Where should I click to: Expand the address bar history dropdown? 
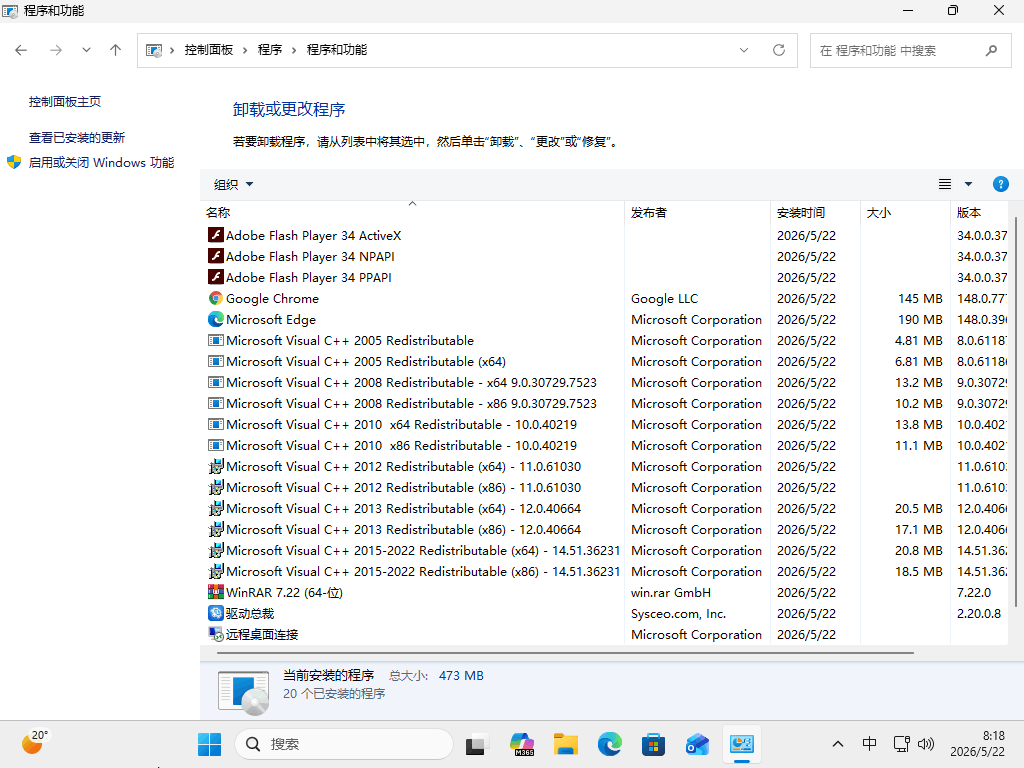click(743, 50)
